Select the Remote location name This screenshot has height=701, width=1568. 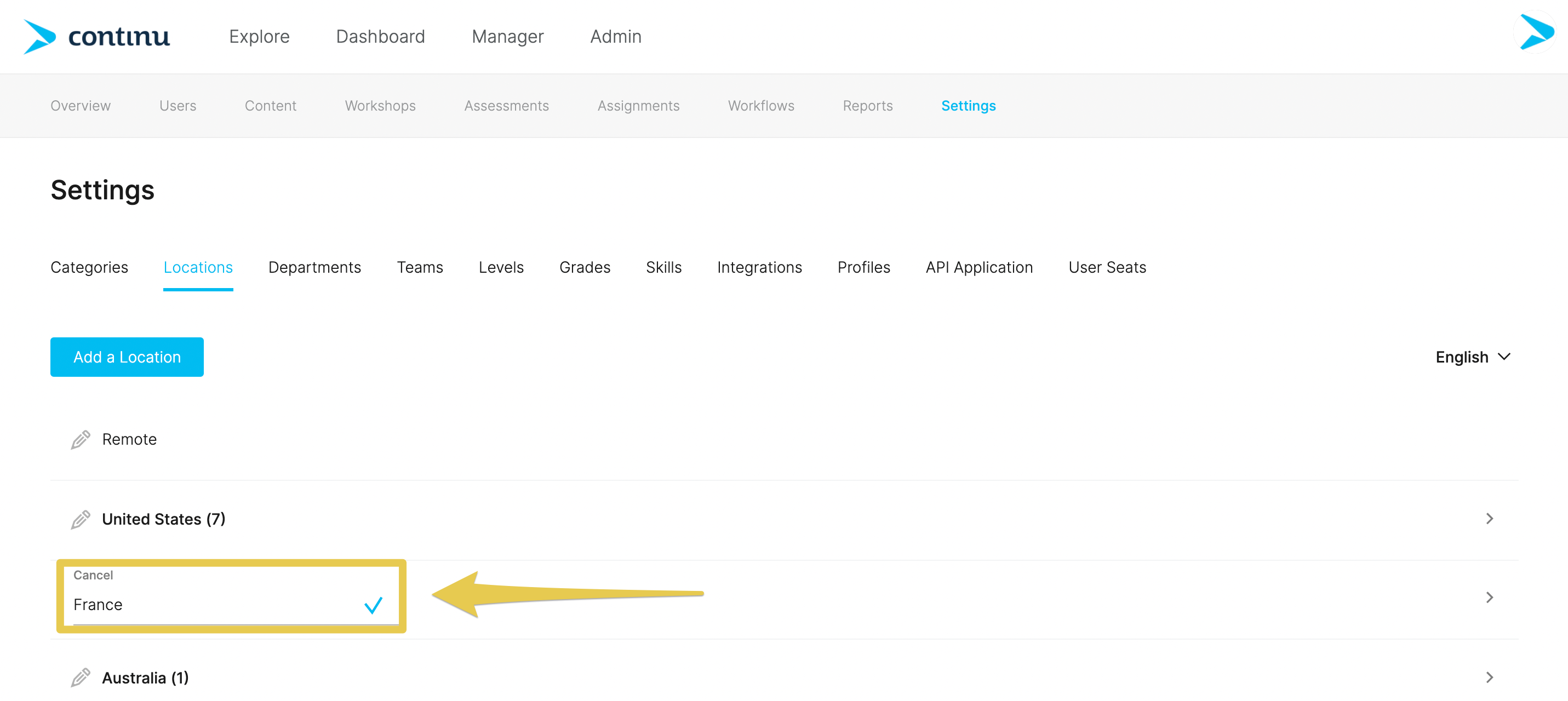coord(130,439)
